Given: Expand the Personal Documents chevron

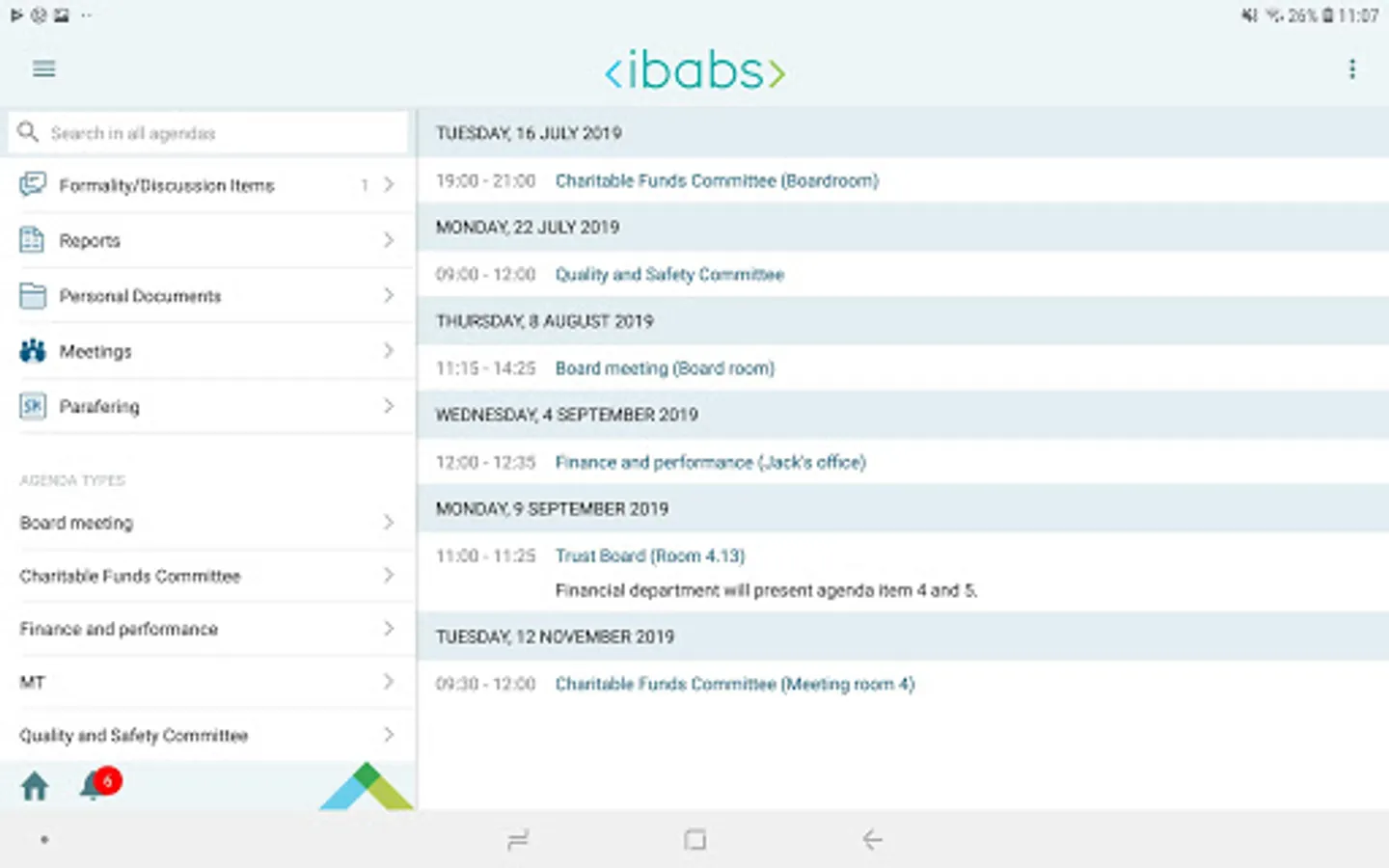Looking at the screenshot, I should 389,295.
